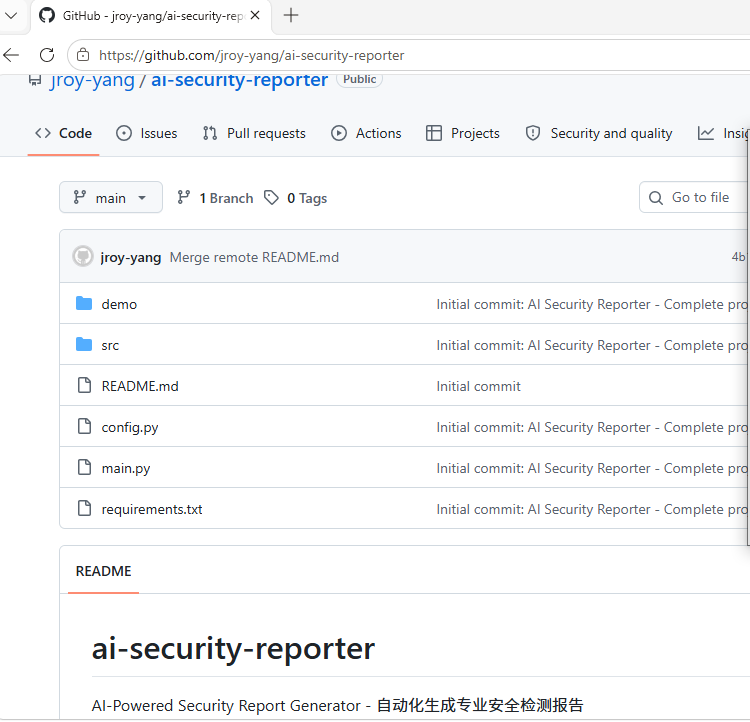Click the Actions play icon
Image resolution: width=750 pixels, height=722 pixels.
[339, 133]
